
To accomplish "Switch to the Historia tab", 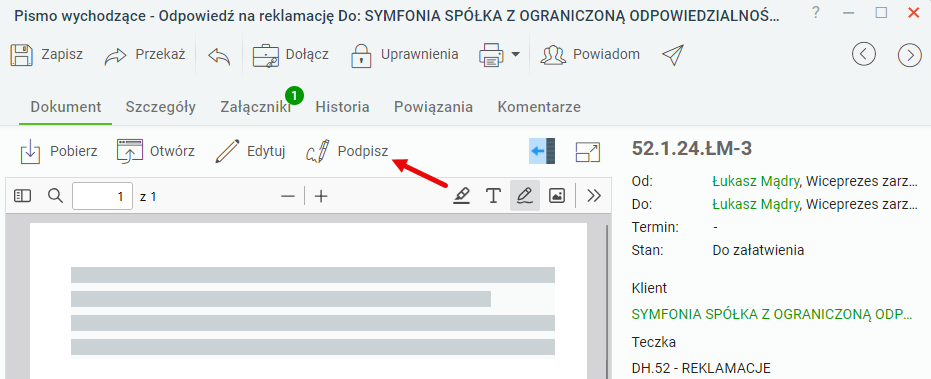I will [x=342, y=108].
